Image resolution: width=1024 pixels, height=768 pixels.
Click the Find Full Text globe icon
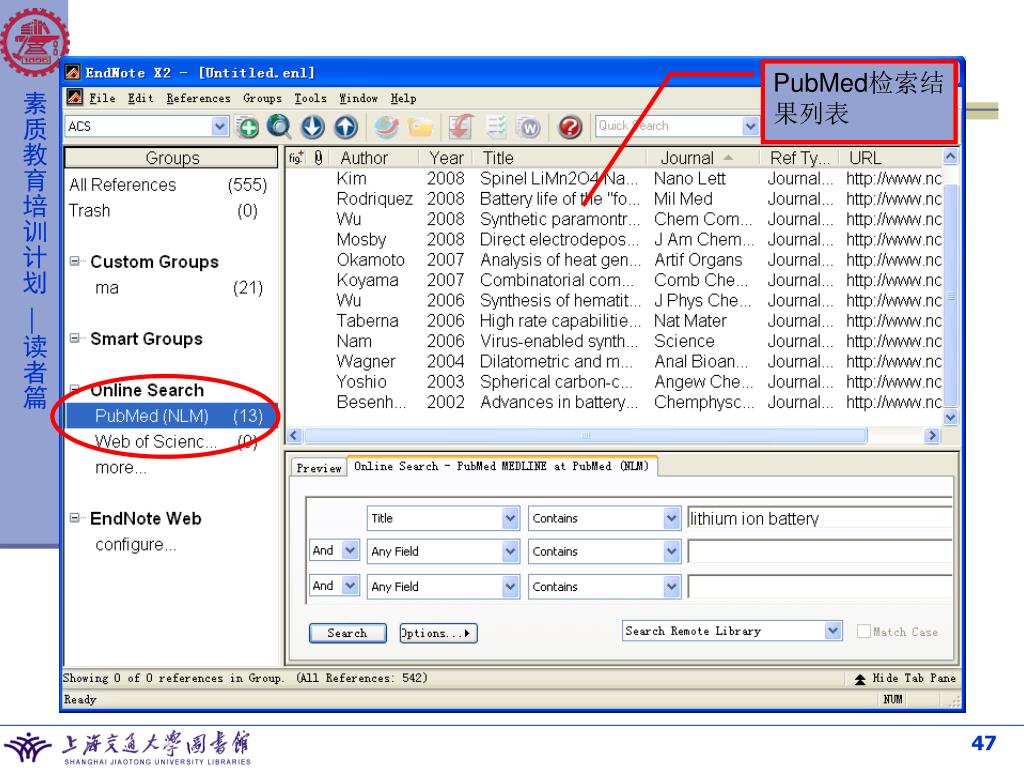click(x=386, y=127)
